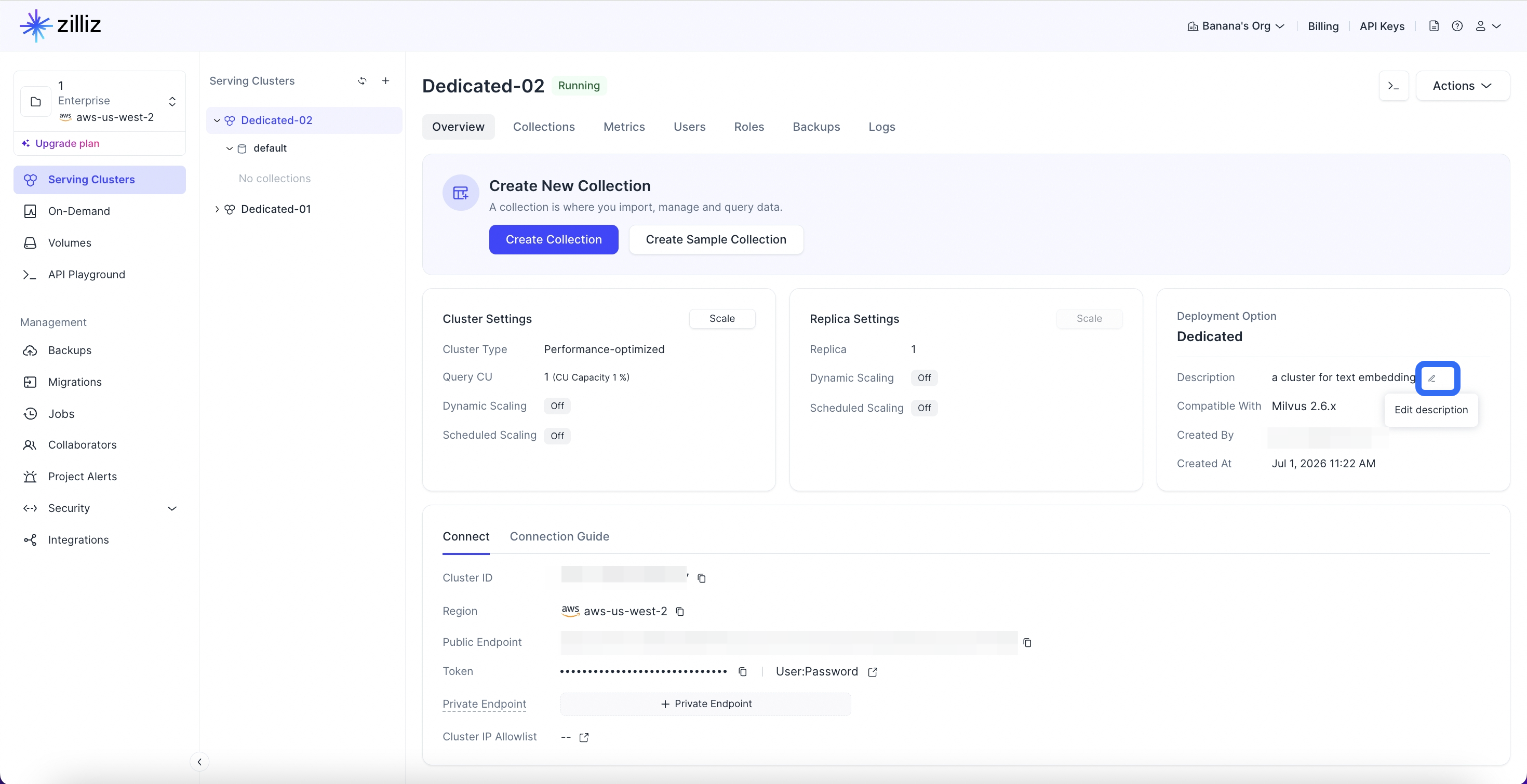Open Jobs in sidebar
The height and width of the screenshot is (784, 1527).
point(100,414)
